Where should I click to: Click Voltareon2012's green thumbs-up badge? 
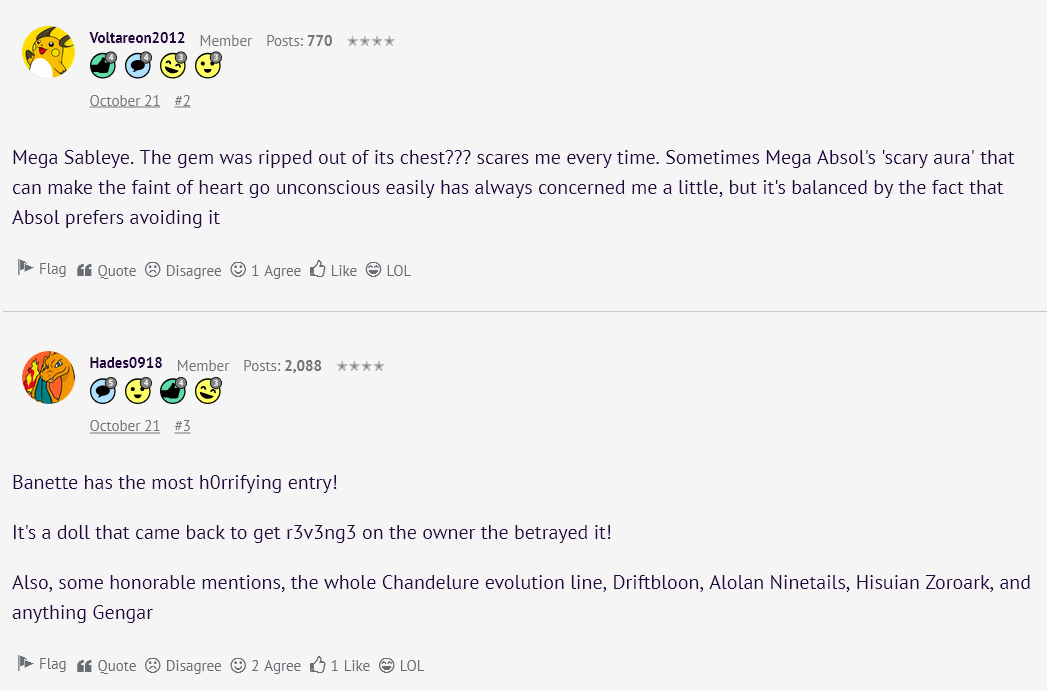103,66
